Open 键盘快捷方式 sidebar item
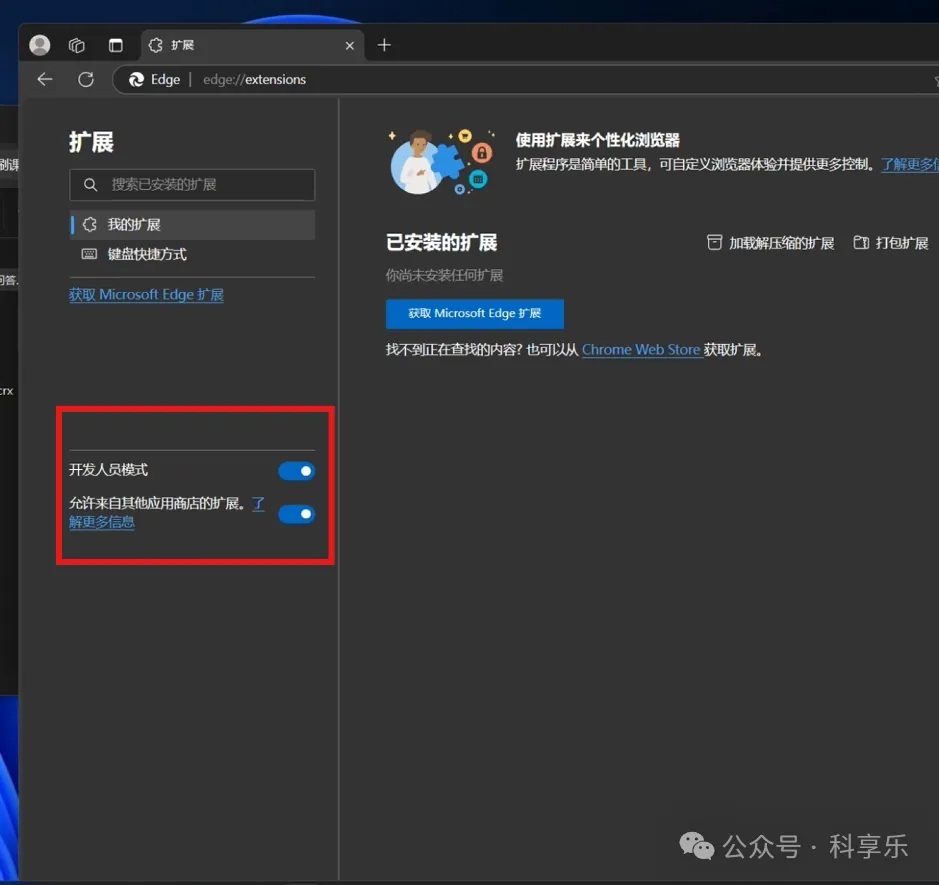This screenshot has height=885, width=939. pyautogui.click(x=192, y=254)
